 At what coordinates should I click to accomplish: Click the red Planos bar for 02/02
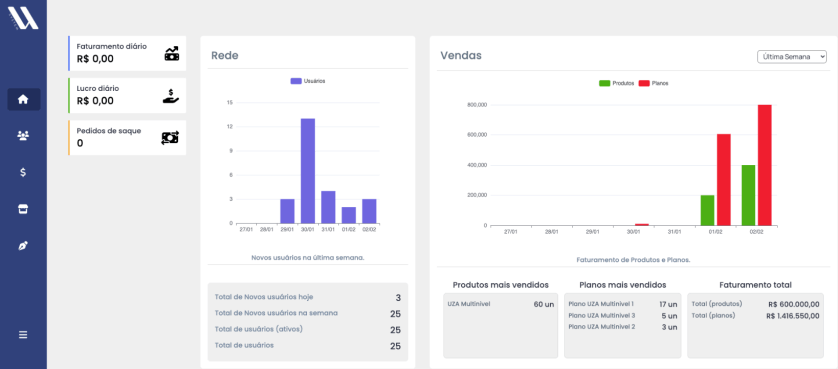coord(765,165)
